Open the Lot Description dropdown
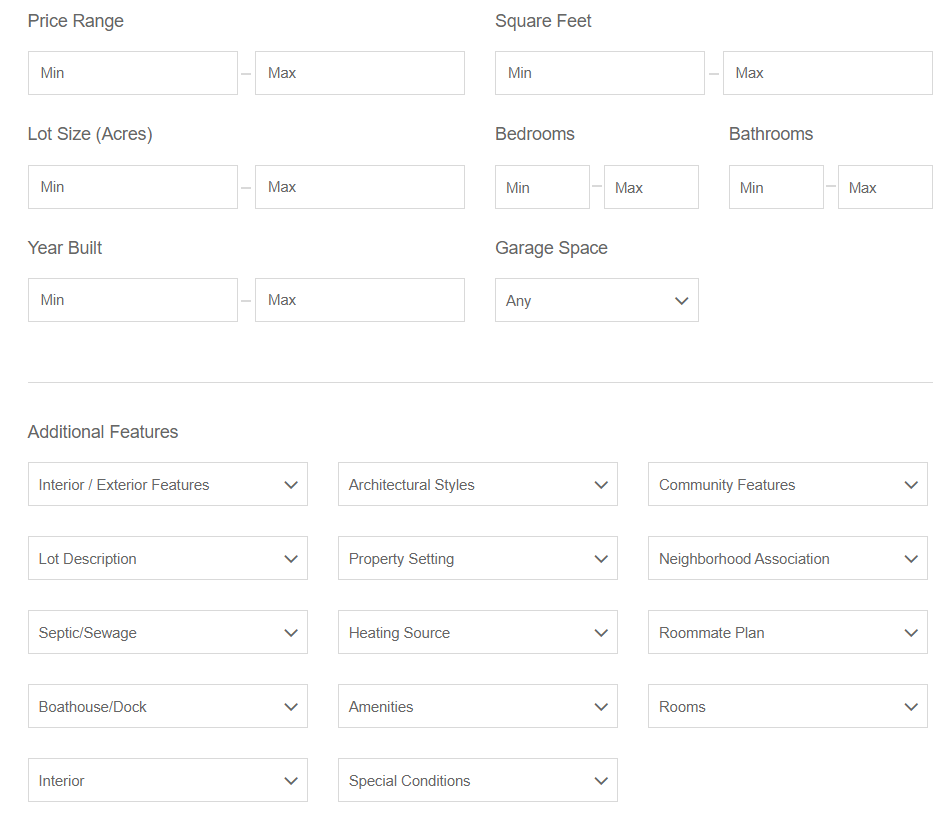 point(168,558)
